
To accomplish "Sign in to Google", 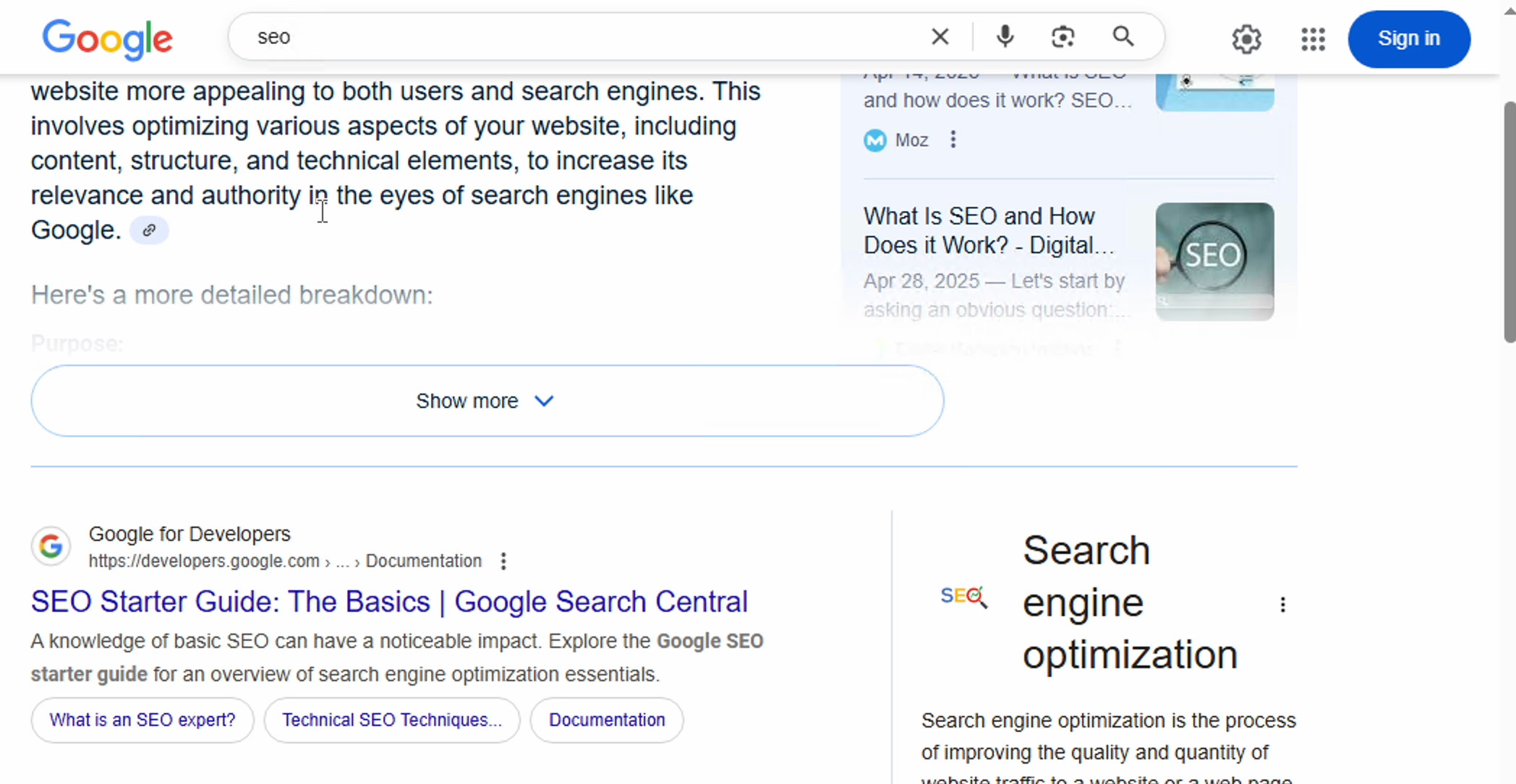I will [1408, 39].
